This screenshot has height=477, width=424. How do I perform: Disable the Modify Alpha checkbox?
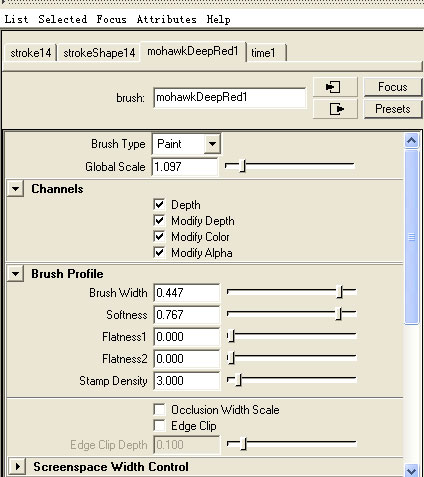click(159, 252)
